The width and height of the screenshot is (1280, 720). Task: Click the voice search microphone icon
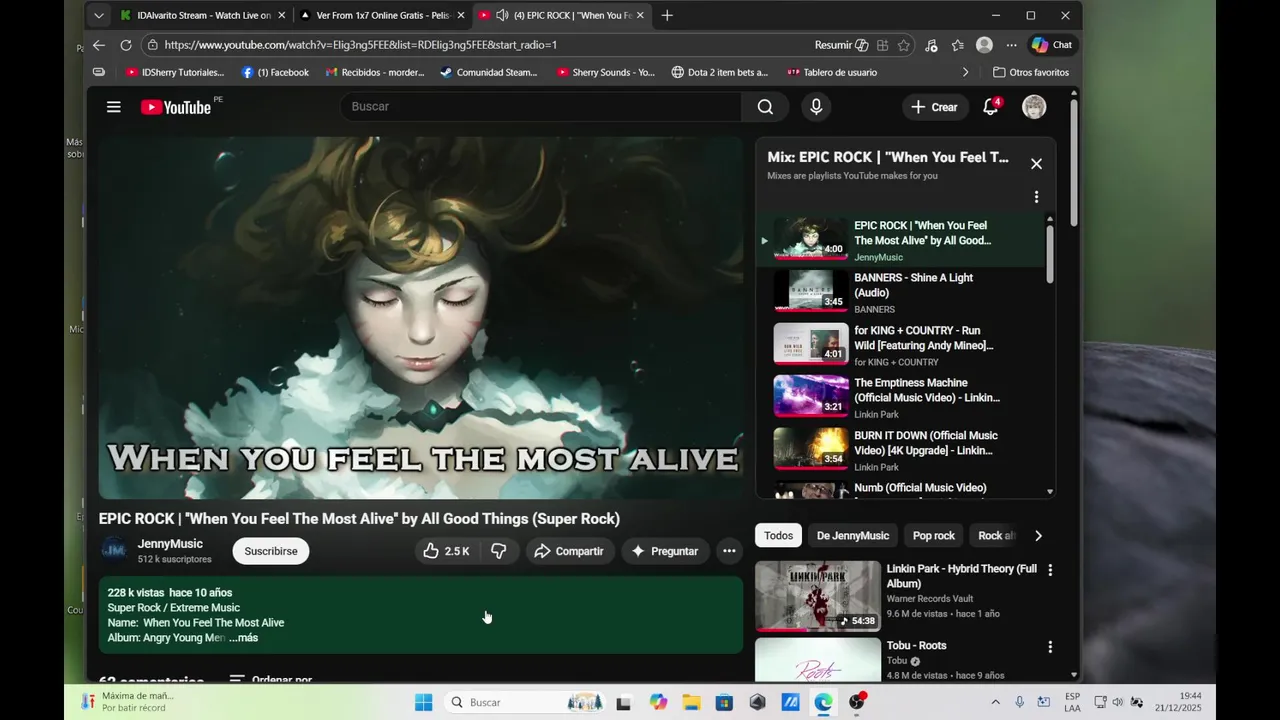tap(816, 107)
